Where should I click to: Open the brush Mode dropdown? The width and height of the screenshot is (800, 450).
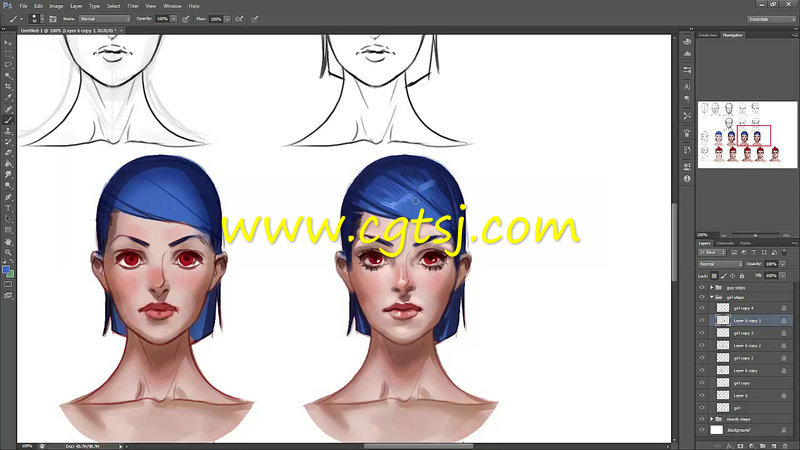click(105, 19)
